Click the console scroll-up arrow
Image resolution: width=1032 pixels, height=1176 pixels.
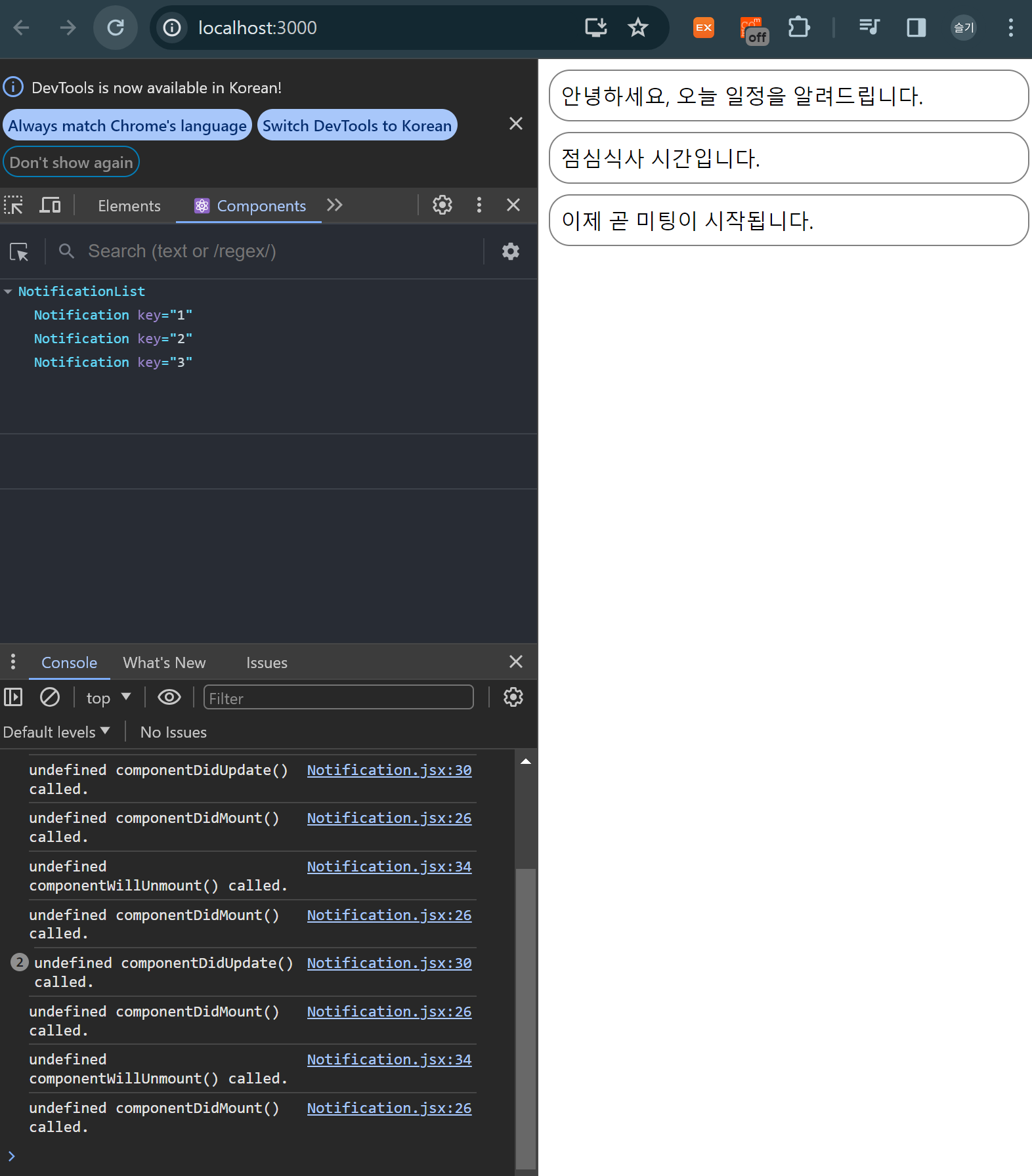click(526, 761)
